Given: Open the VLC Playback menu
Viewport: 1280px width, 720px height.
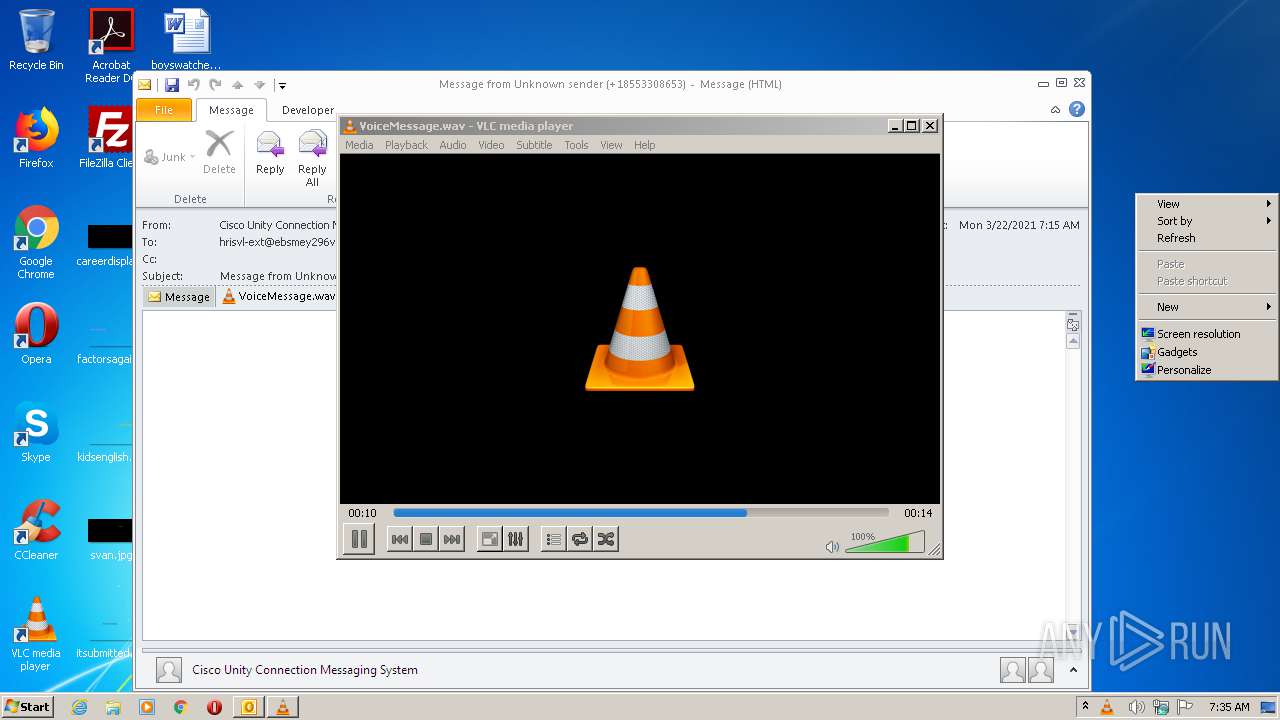Looking at the screenshot, I should (406, 145).
